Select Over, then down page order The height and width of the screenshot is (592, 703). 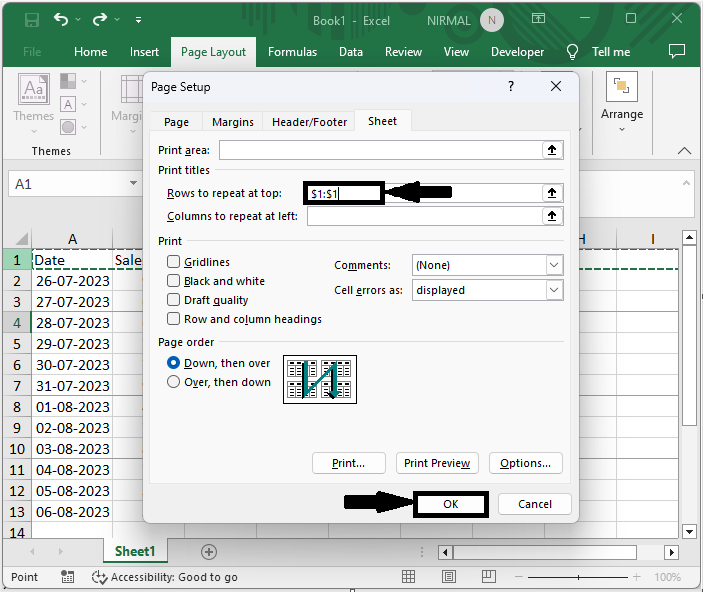pyautogui.click(x=174, y=382)
